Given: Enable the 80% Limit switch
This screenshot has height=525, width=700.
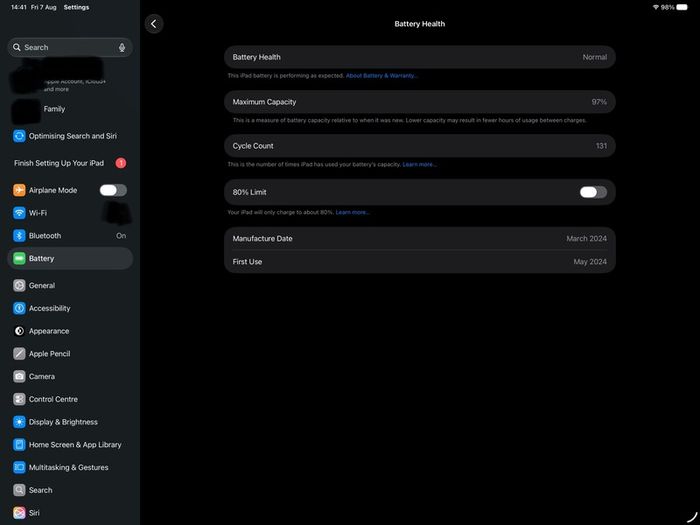Looking at the screenshot, I should 593,192.
